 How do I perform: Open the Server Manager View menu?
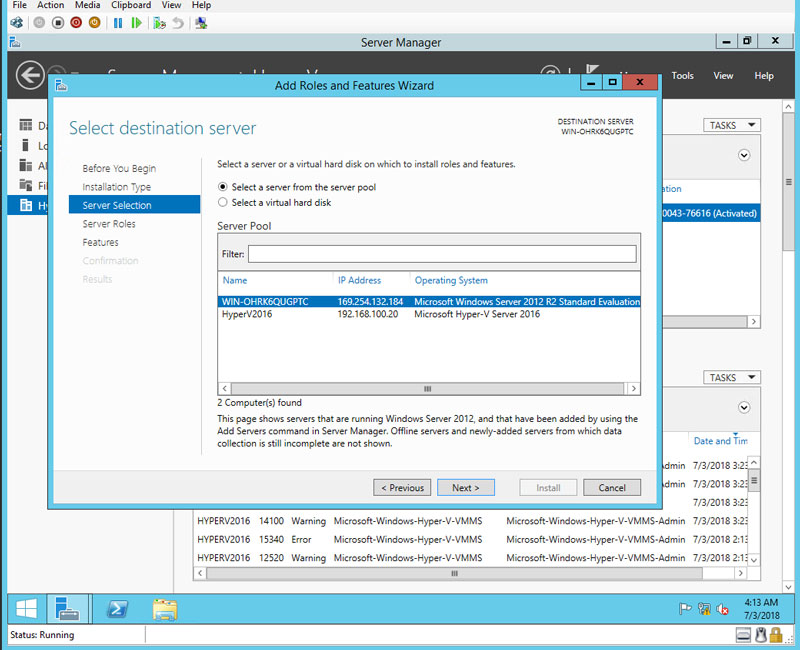[723, 76]
